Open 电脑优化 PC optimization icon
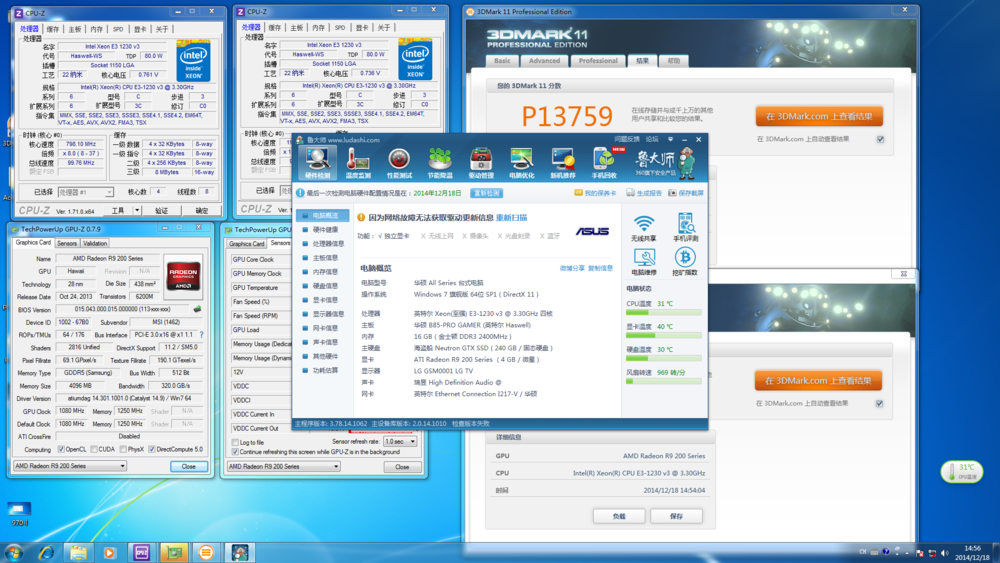 [x=522, y=163]
